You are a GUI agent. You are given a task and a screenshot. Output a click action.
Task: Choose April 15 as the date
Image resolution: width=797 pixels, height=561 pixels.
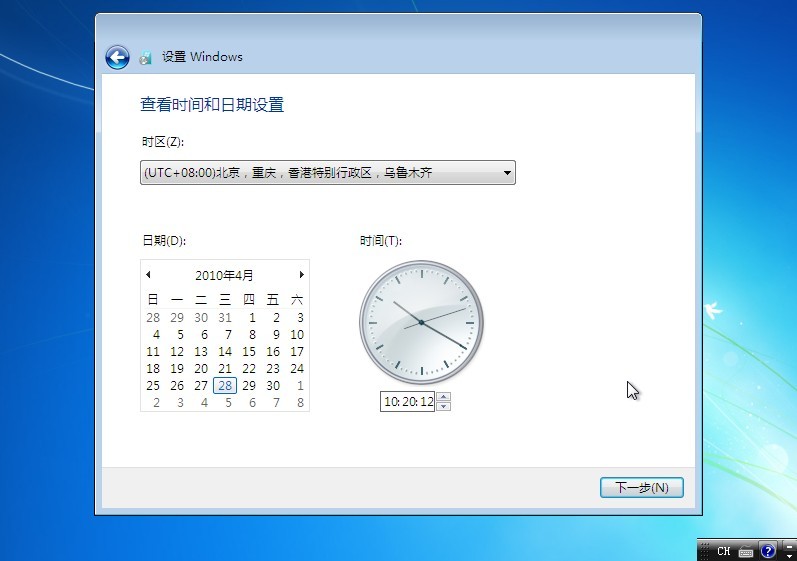[x=249, y=352]
